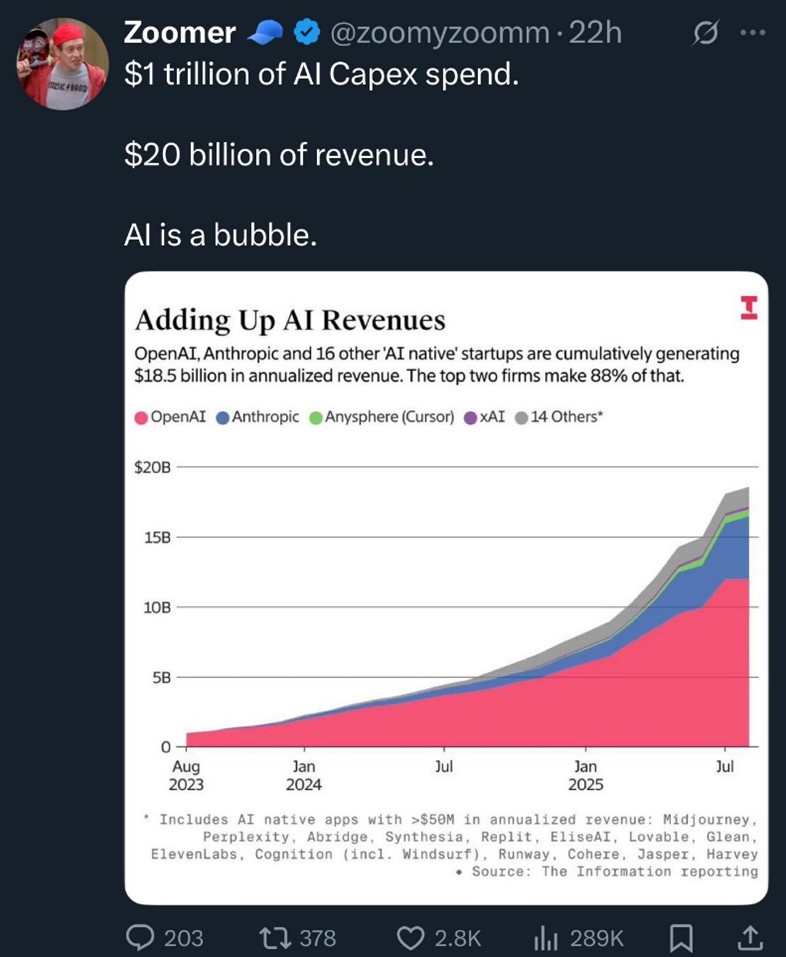Like the tweet with the heart icon
The height and width of the screenshot is (957, 786).
click(411, 937)
